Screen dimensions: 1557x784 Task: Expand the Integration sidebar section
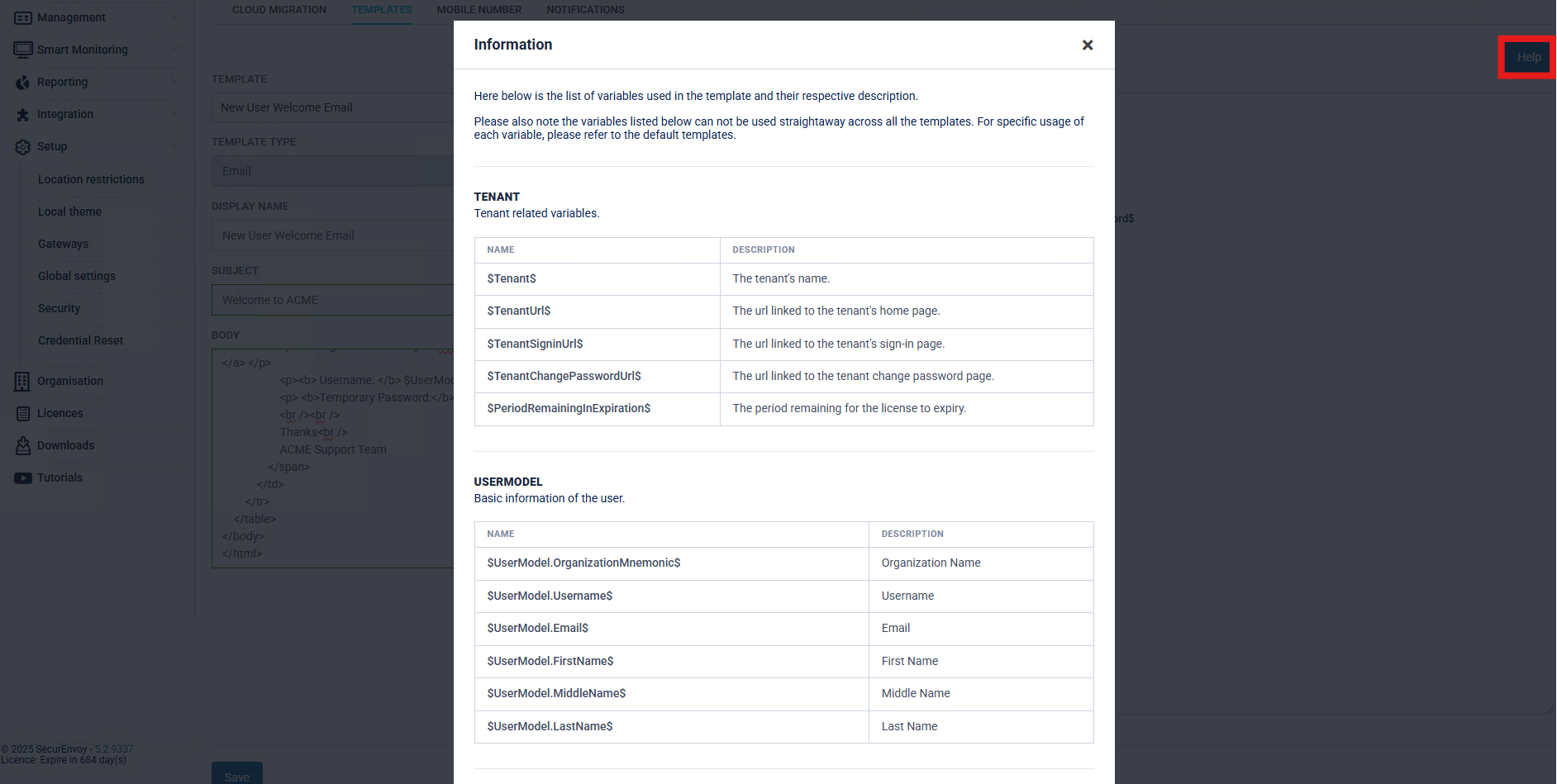(x=174, y=114)
